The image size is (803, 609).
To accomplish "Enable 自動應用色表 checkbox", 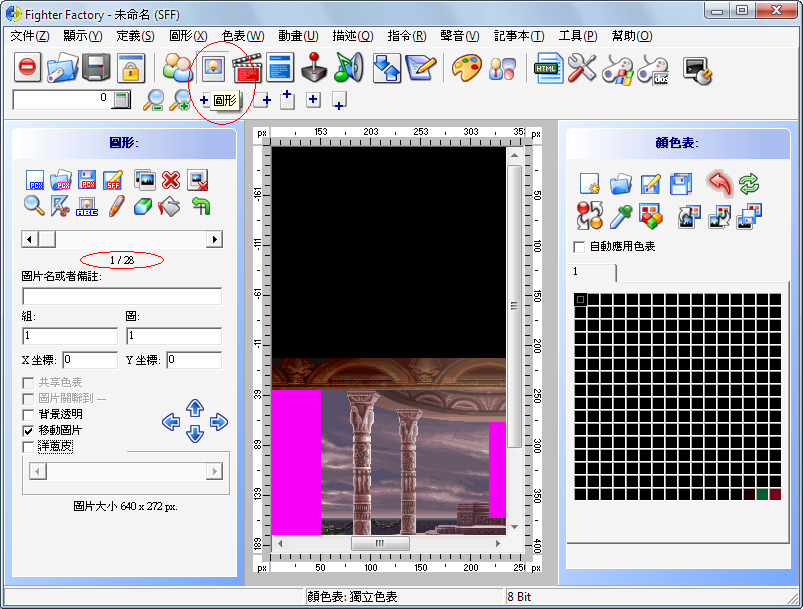I will (x=579, y=247).
